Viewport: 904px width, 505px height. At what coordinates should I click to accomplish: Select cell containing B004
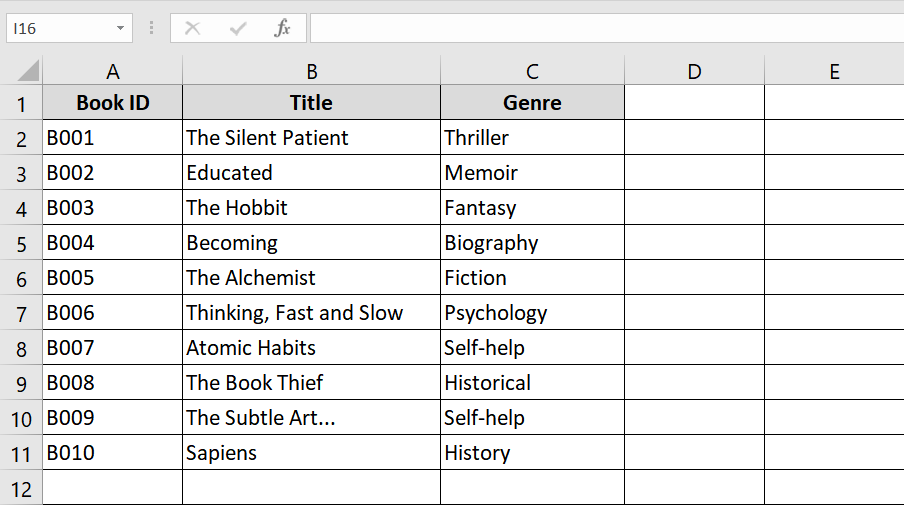coord(112,243)
